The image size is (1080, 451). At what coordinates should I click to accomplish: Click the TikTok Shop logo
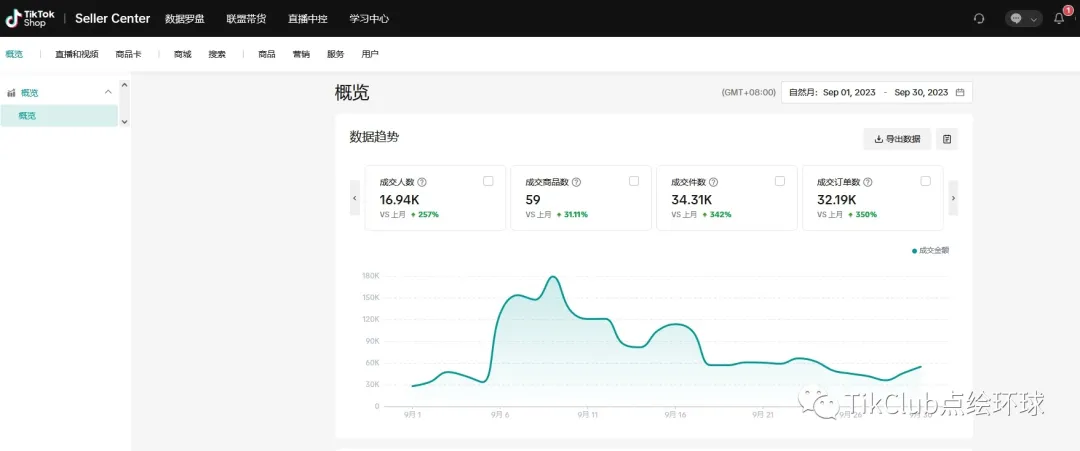coord(33,18)
